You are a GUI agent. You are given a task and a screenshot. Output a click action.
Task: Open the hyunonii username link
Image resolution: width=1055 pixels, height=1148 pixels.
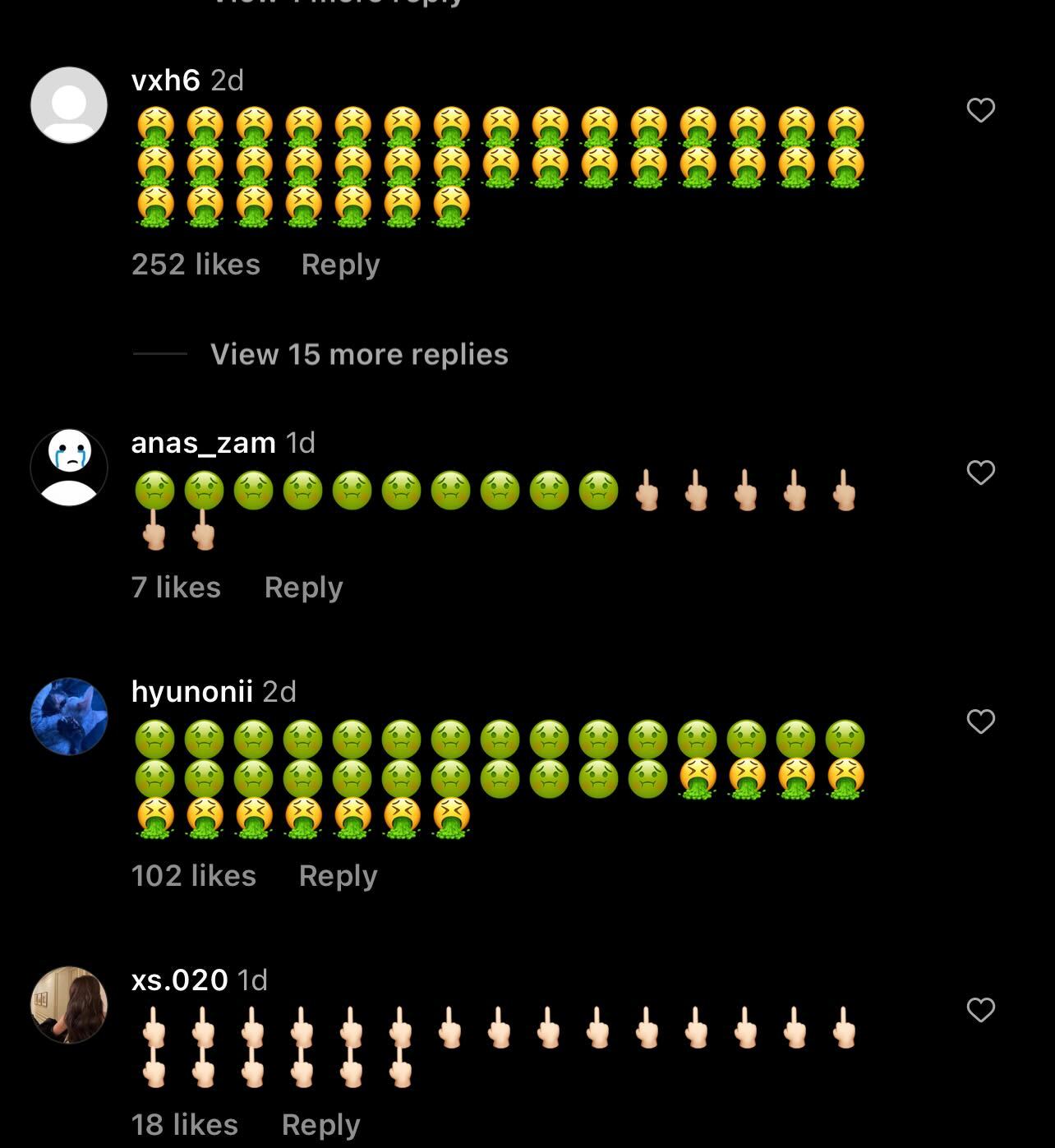tap(191, 692)
